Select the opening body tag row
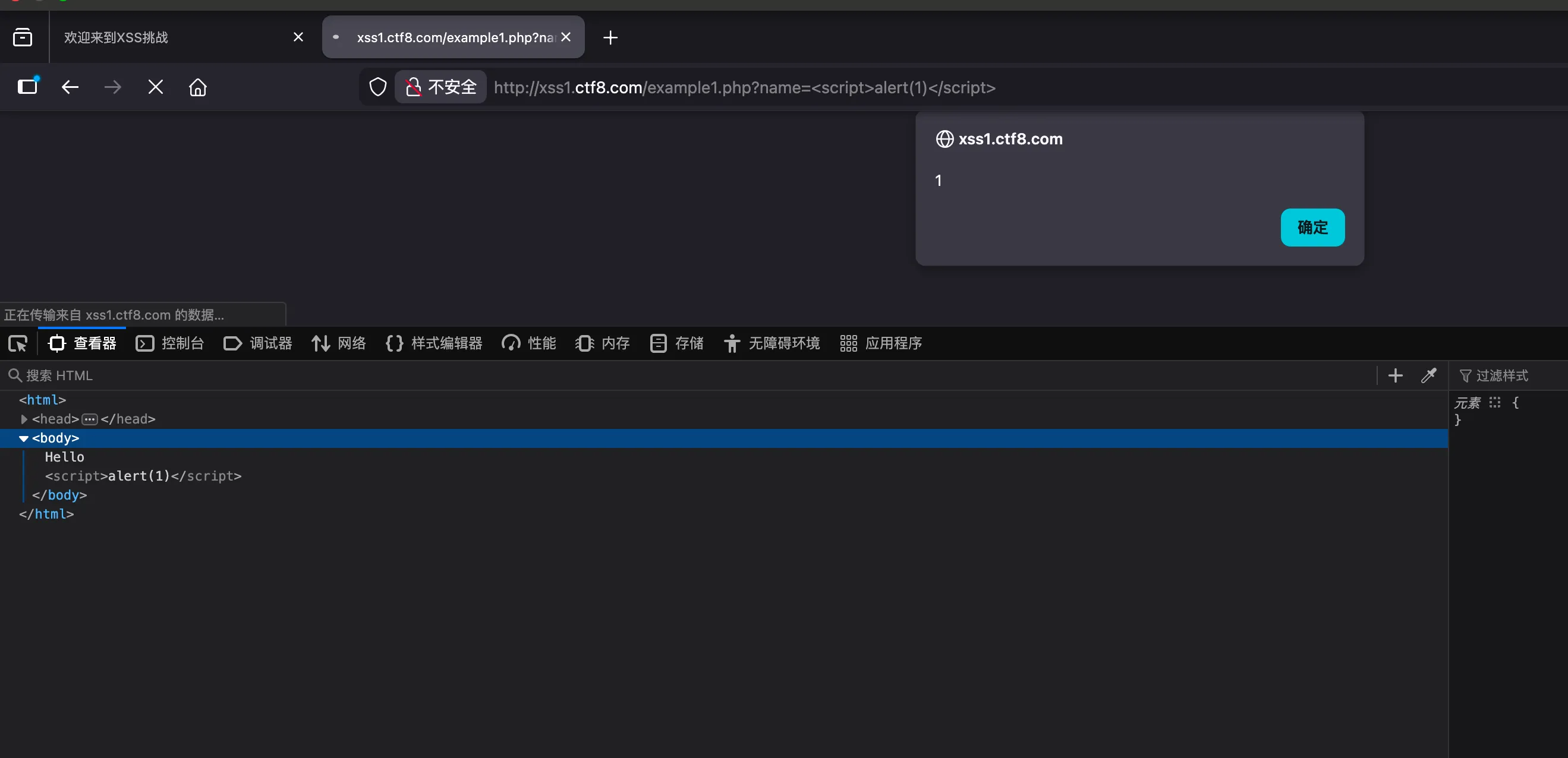This screenshot has height=758, width=1568. 724,438
